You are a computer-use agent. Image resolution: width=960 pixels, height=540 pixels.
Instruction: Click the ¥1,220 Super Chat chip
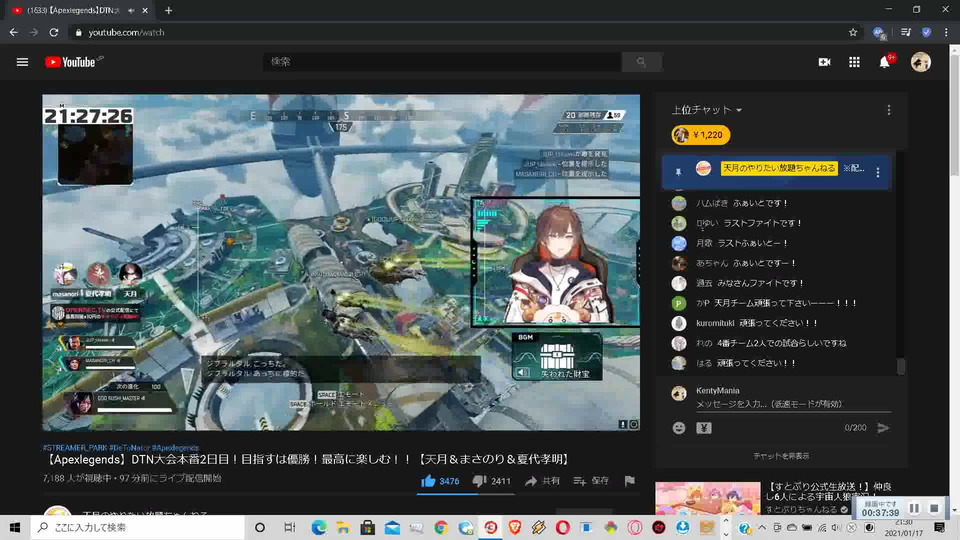point(701,135)
